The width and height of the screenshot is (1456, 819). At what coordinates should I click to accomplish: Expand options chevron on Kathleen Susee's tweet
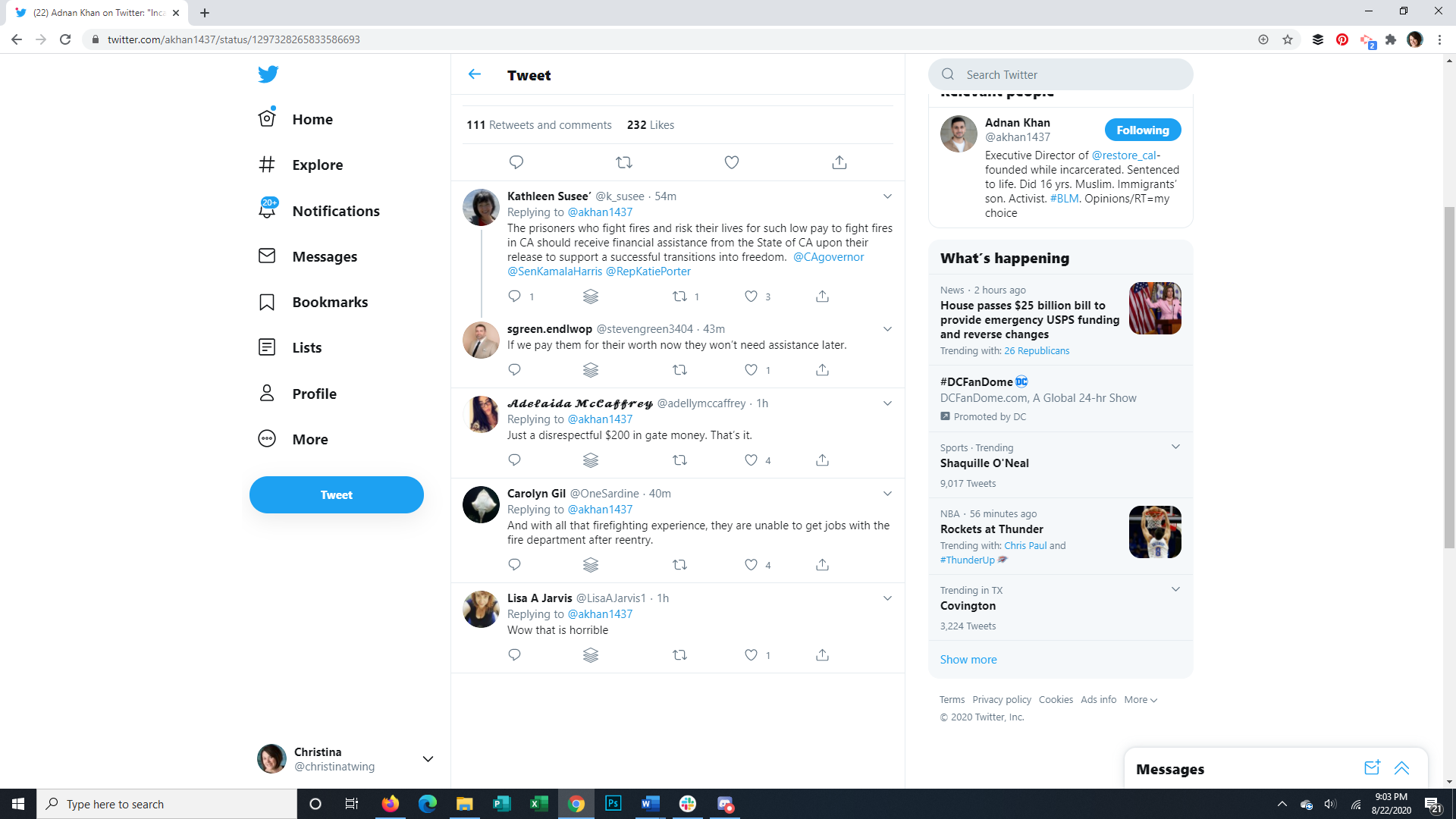[887, 196]
